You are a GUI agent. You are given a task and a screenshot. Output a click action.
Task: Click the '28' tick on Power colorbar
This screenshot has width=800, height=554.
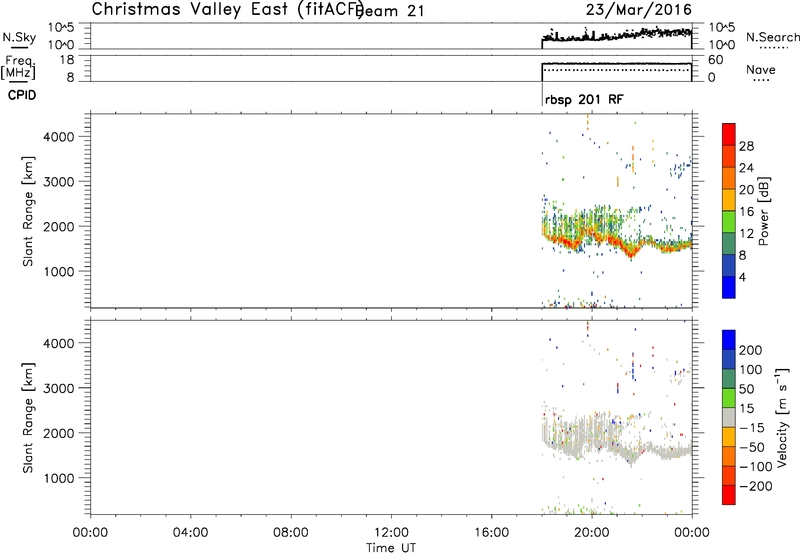pyautogui.click(x=746, y=146)
